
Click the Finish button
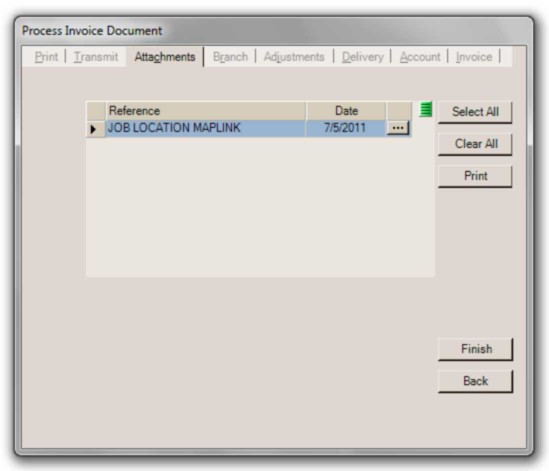tap(476, 349)
